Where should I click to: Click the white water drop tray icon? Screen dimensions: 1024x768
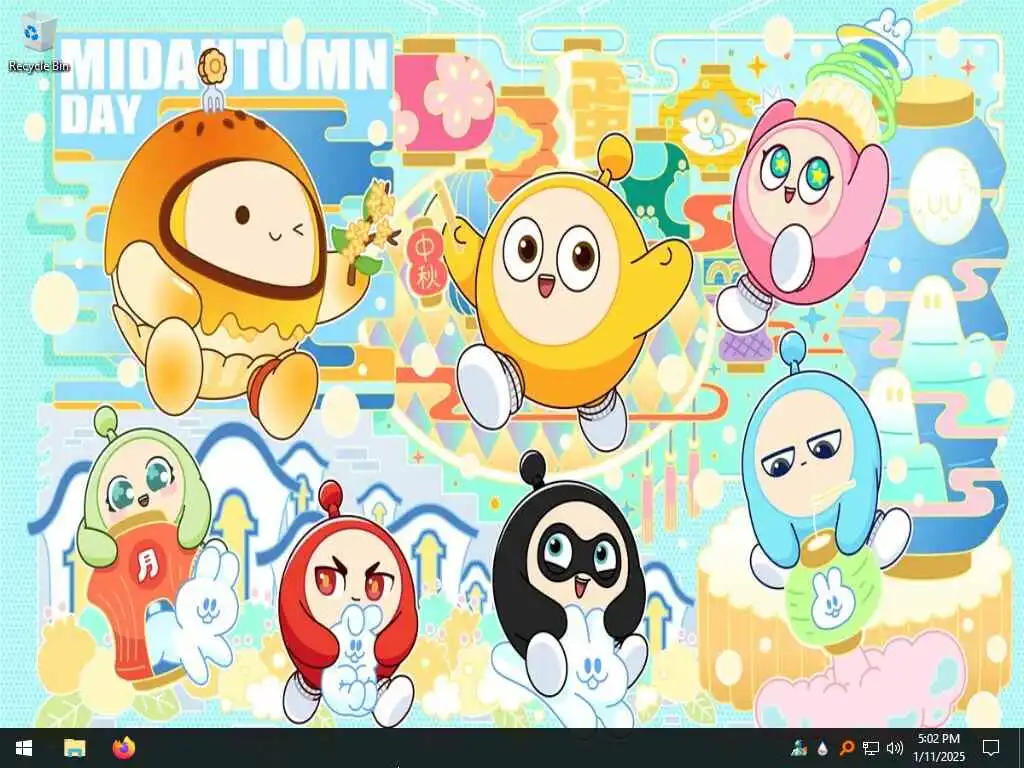point(823,748)
